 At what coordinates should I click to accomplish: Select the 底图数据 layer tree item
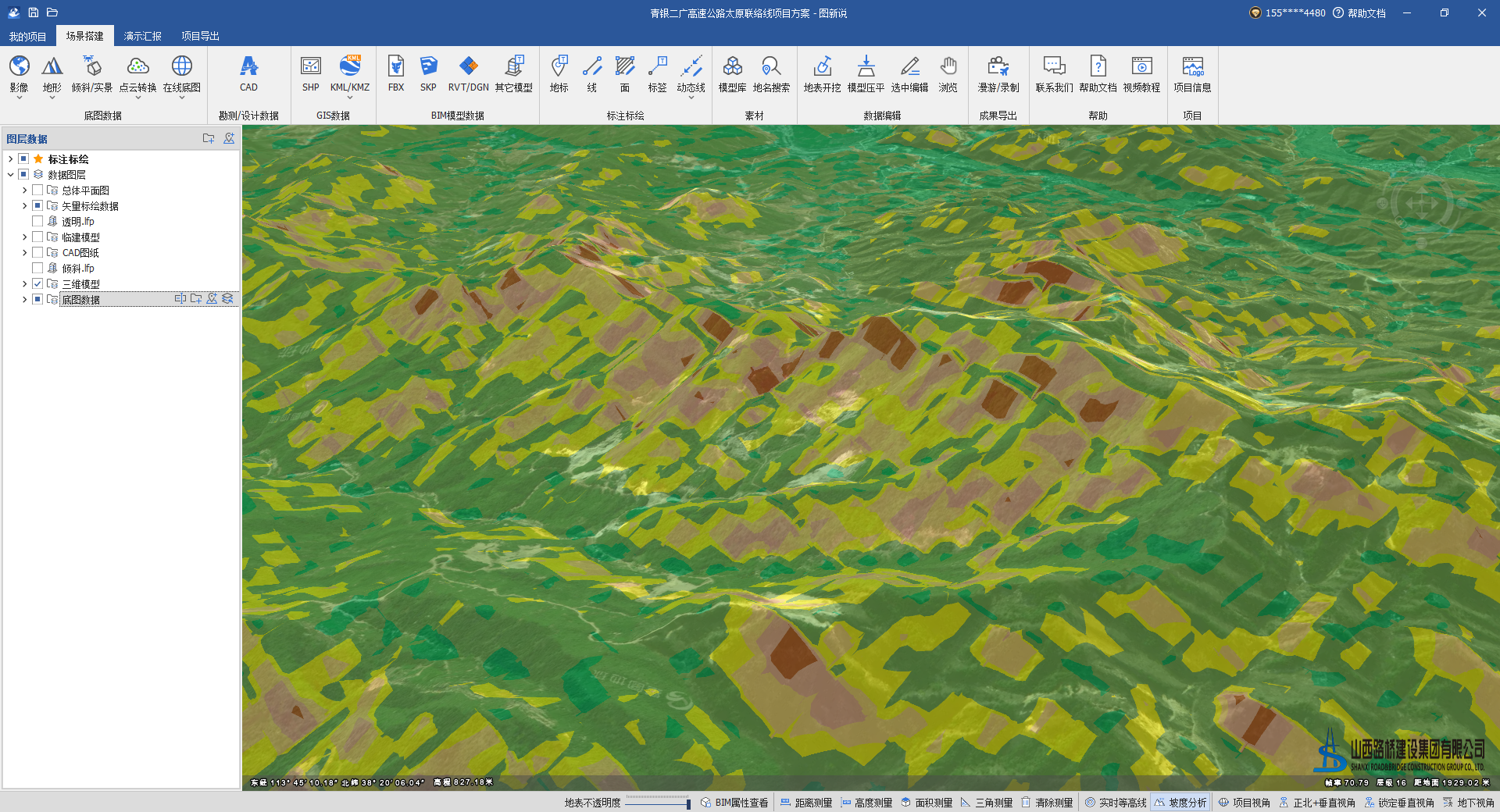(81, 300)
